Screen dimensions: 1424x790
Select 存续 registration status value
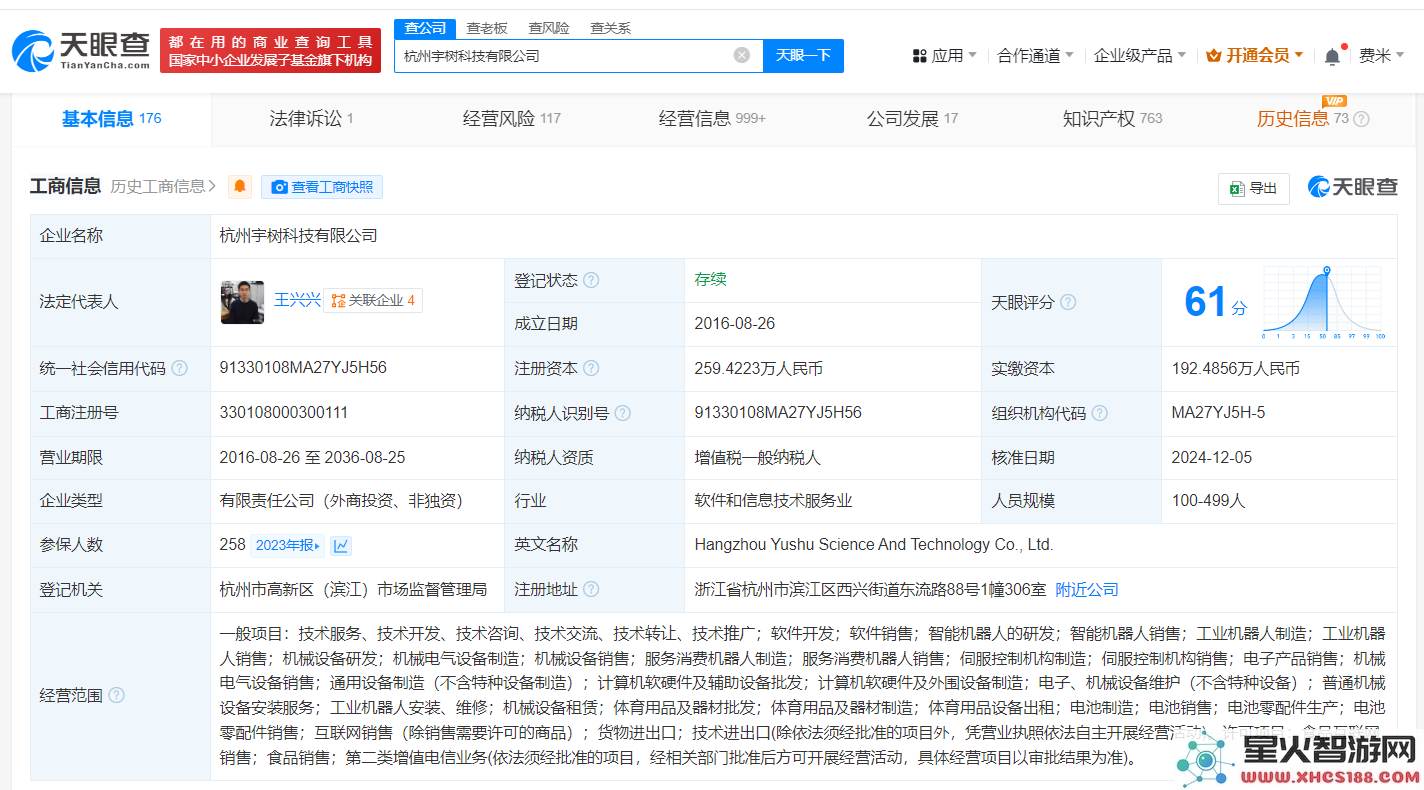click(x=711, y=280)
